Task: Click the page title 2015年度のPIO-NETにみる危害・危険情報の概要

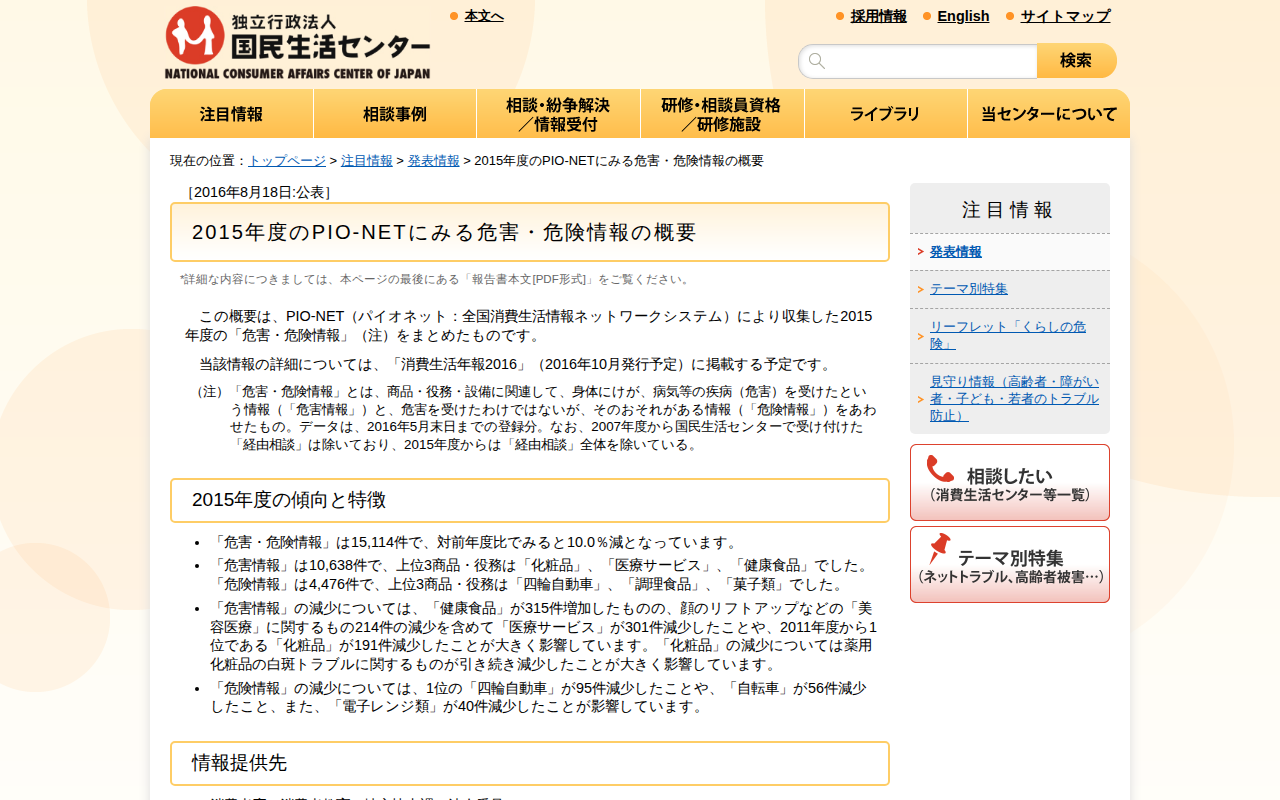Action: 444,232
